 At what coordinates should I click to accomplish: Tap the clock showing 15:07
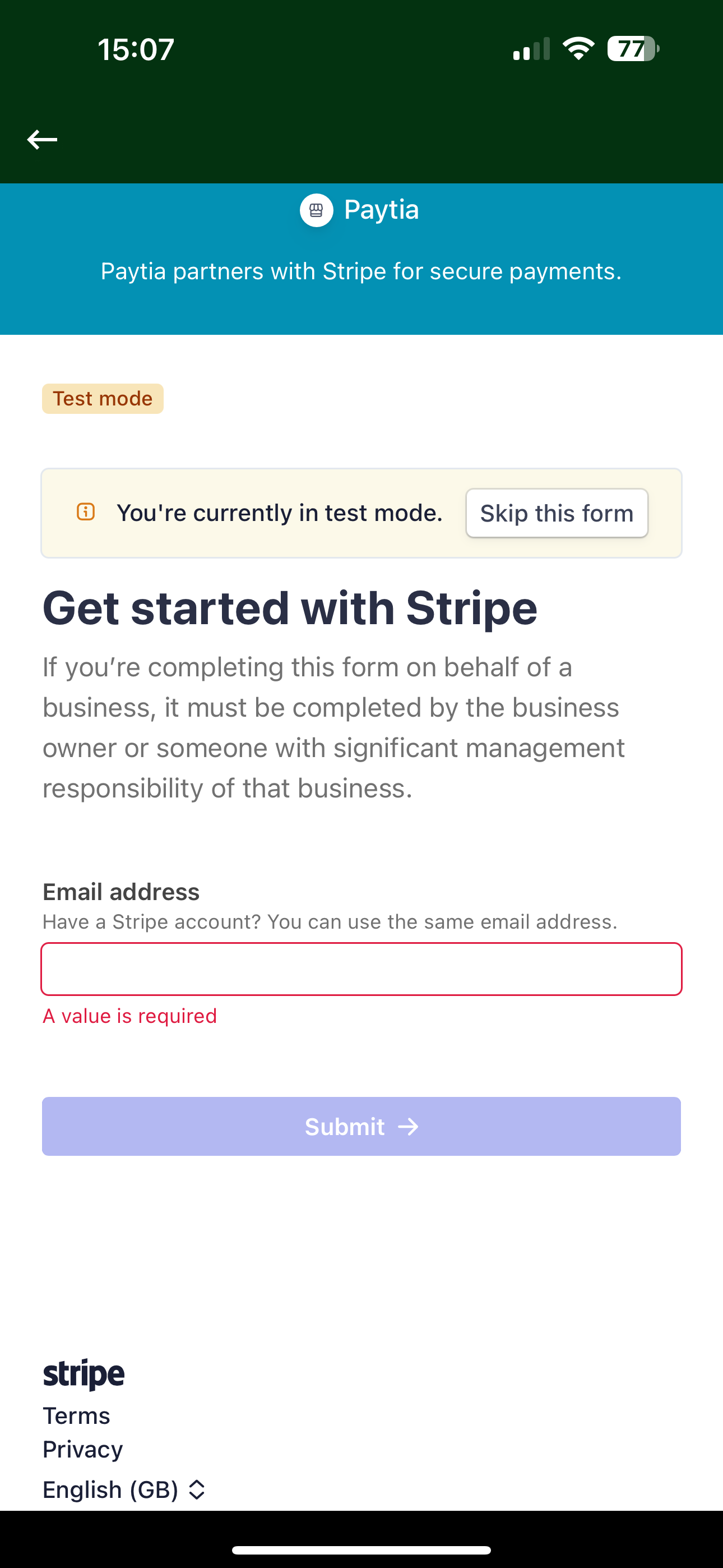pyautogui.click(x=136, y=49)
